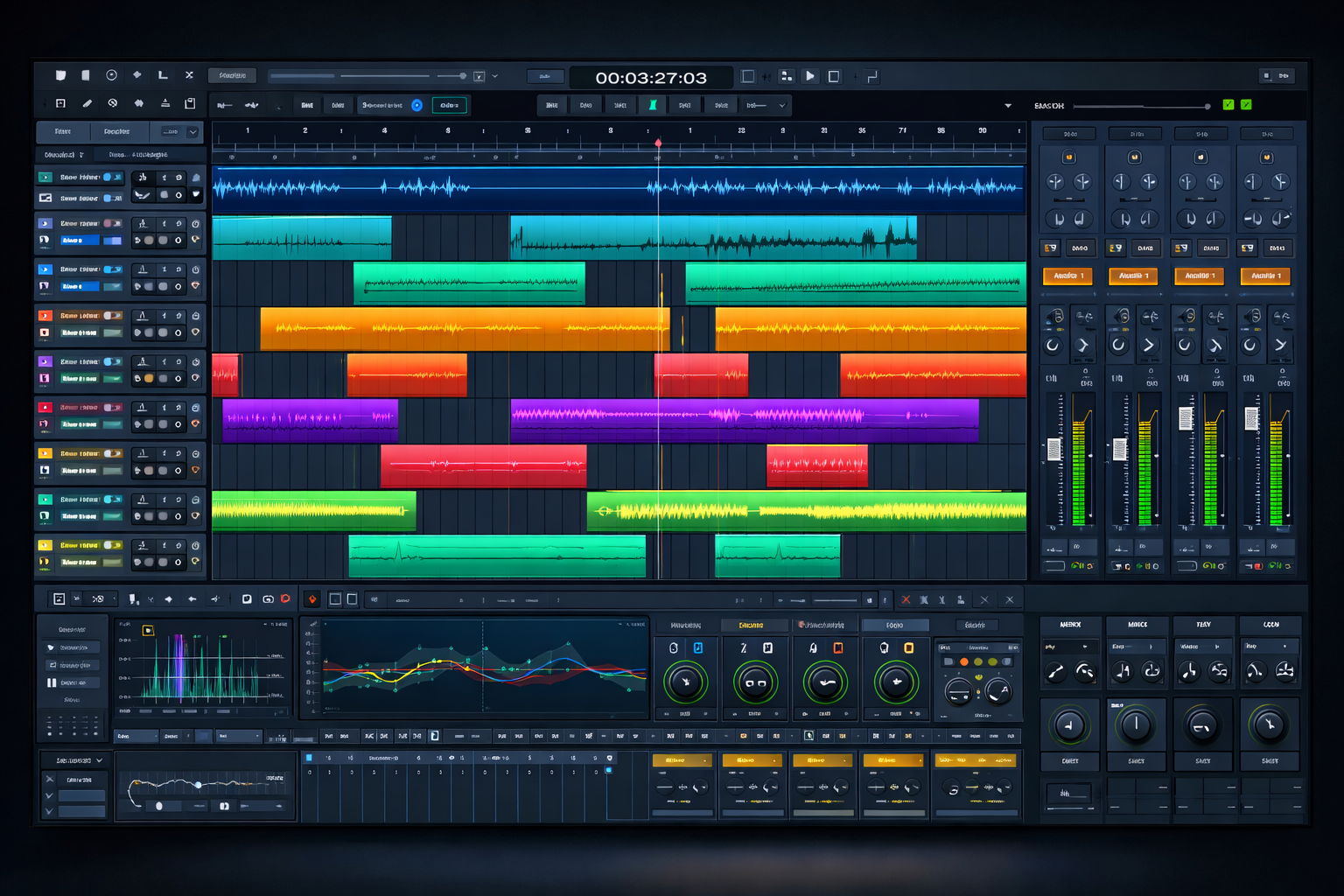Click the circular record-target icon in the top toolbar

111,75
